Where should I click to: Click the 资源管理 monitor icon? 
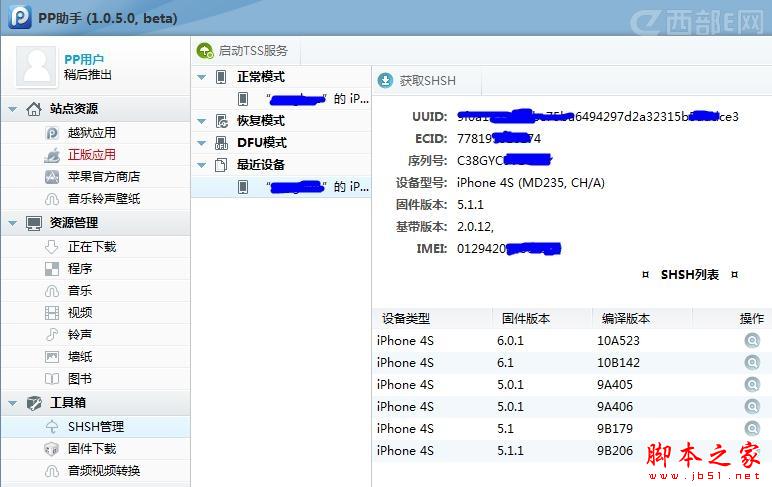(x=34, y=223)
